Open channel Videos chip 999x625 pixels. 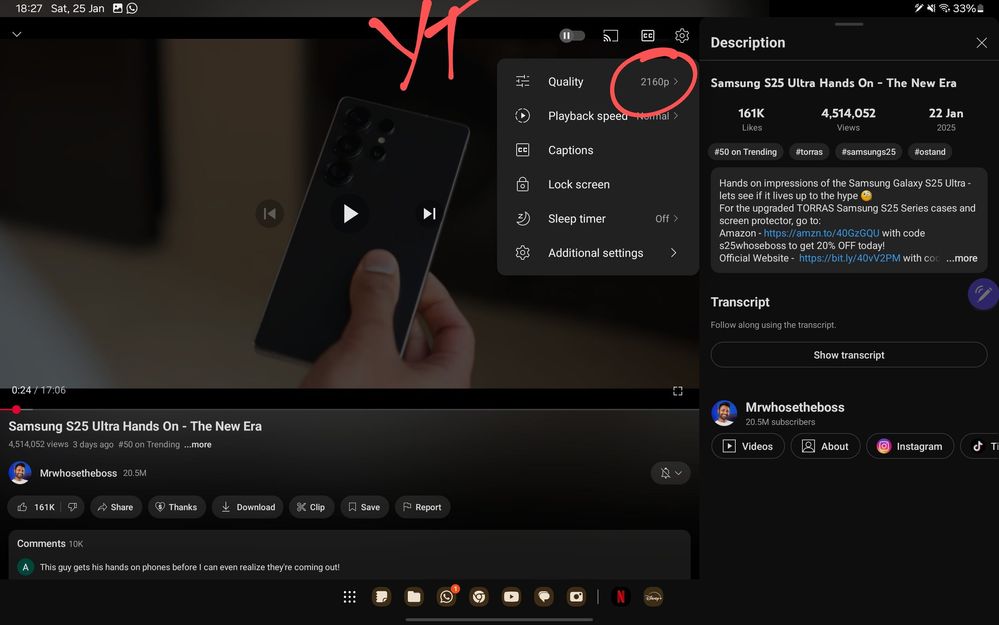coord(748,446)
